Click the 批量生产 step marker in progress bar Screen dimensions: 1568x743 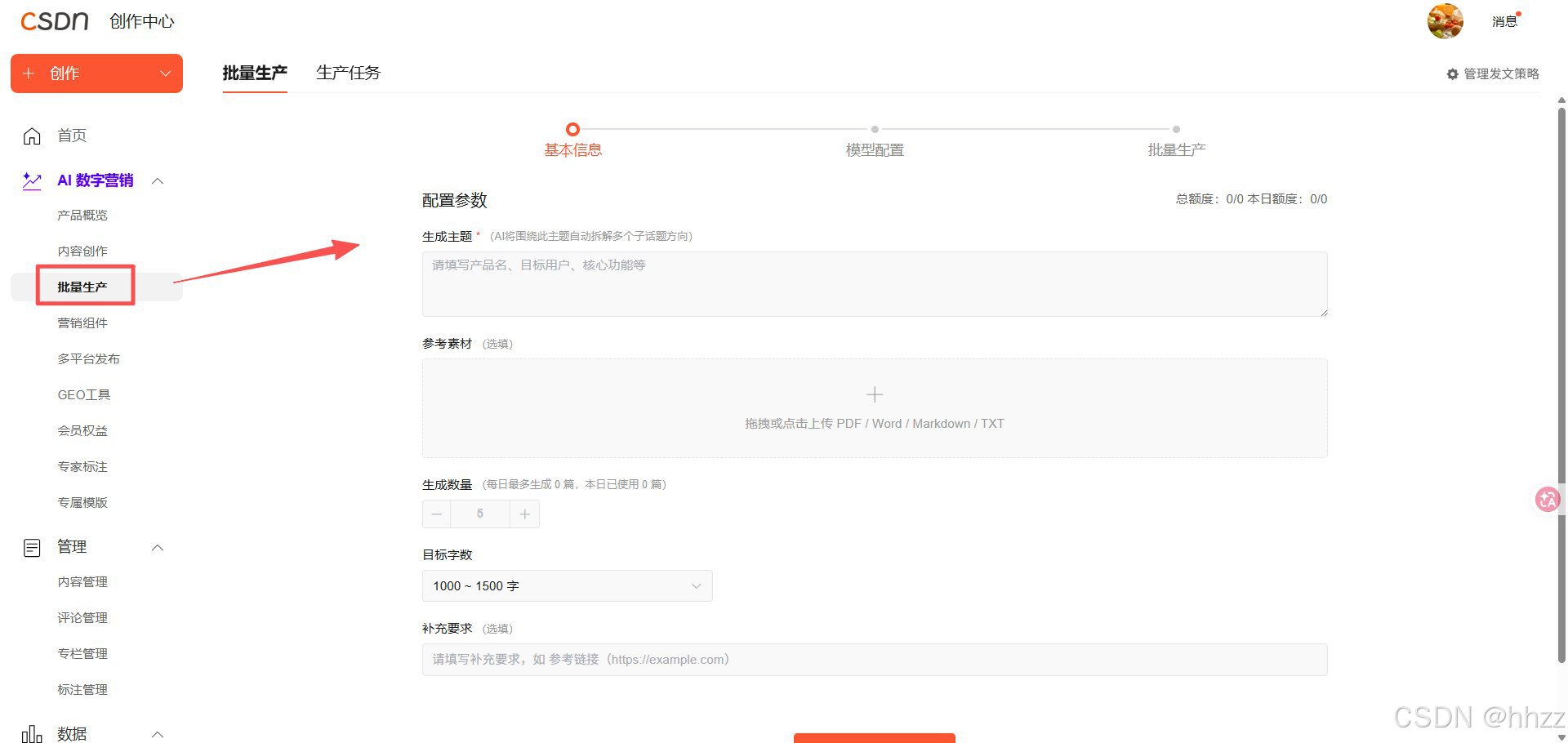coord(1176,129)
